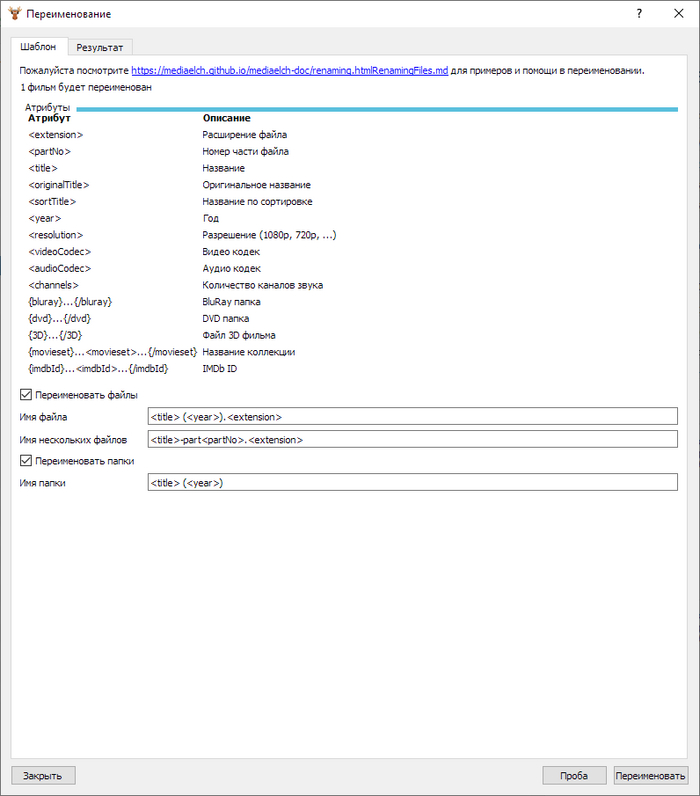The width and height of the screenshot is (700, 796).
Task: Click the MediaElch app icon in title bar
Action: click(15, 14)
